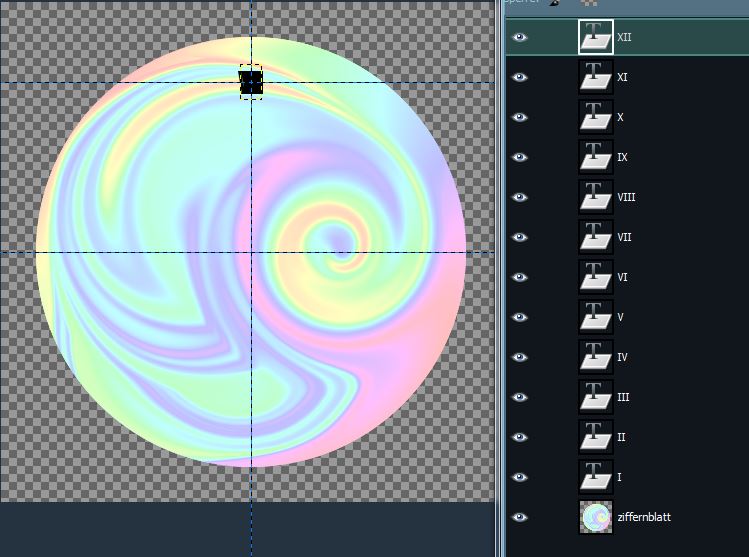749x557 pixels.
Task: Select the IV layer by its name
Action: 622,357
